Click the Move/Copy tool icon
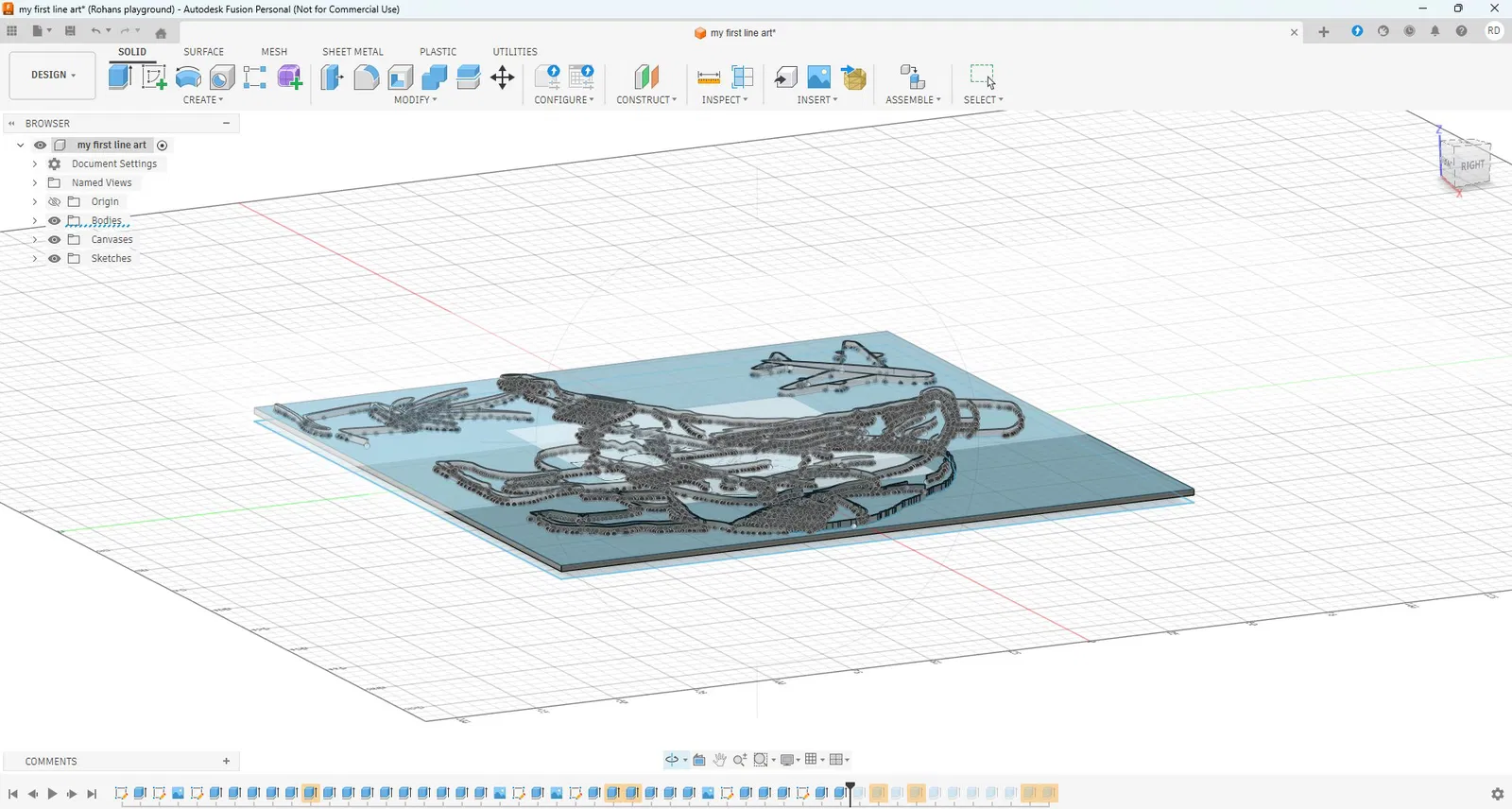The image size is (1512, 809). pyautogui.click(x=503, y=77)
